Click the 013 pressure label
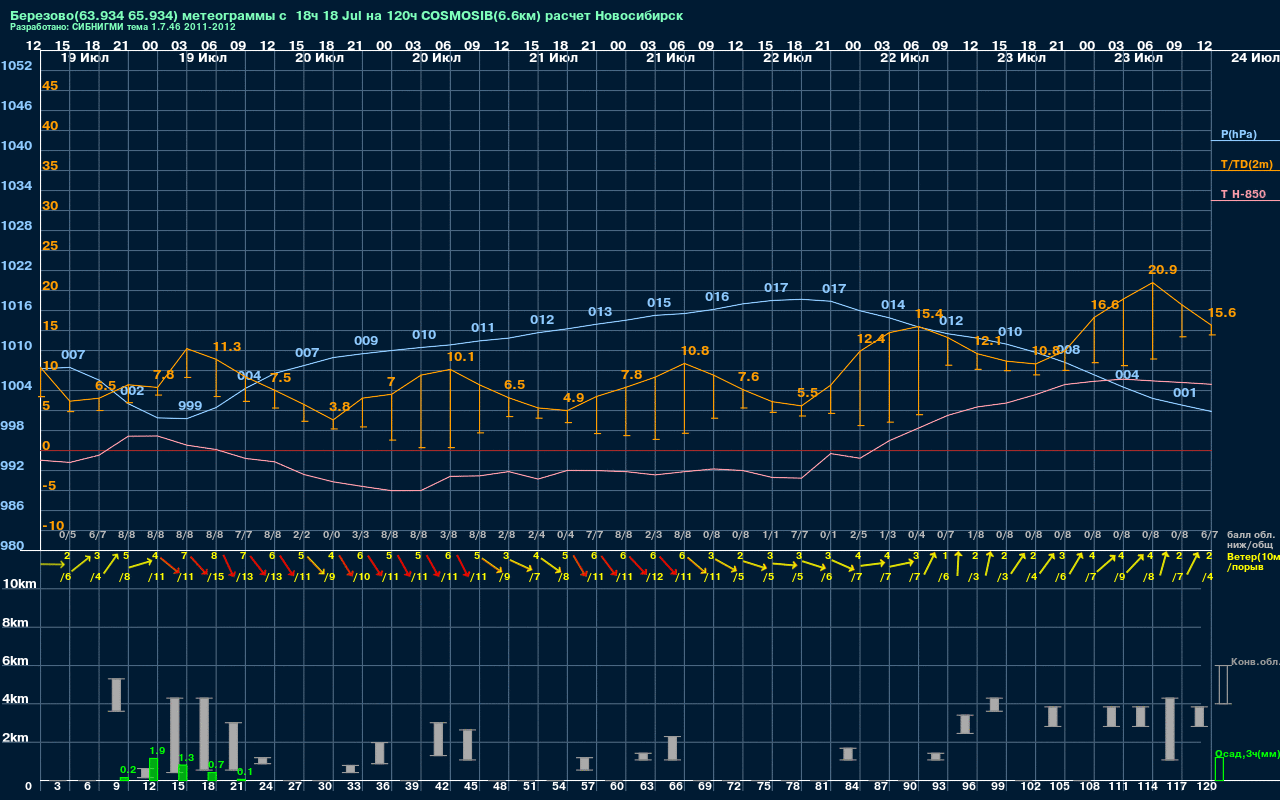 pos(600,312)
